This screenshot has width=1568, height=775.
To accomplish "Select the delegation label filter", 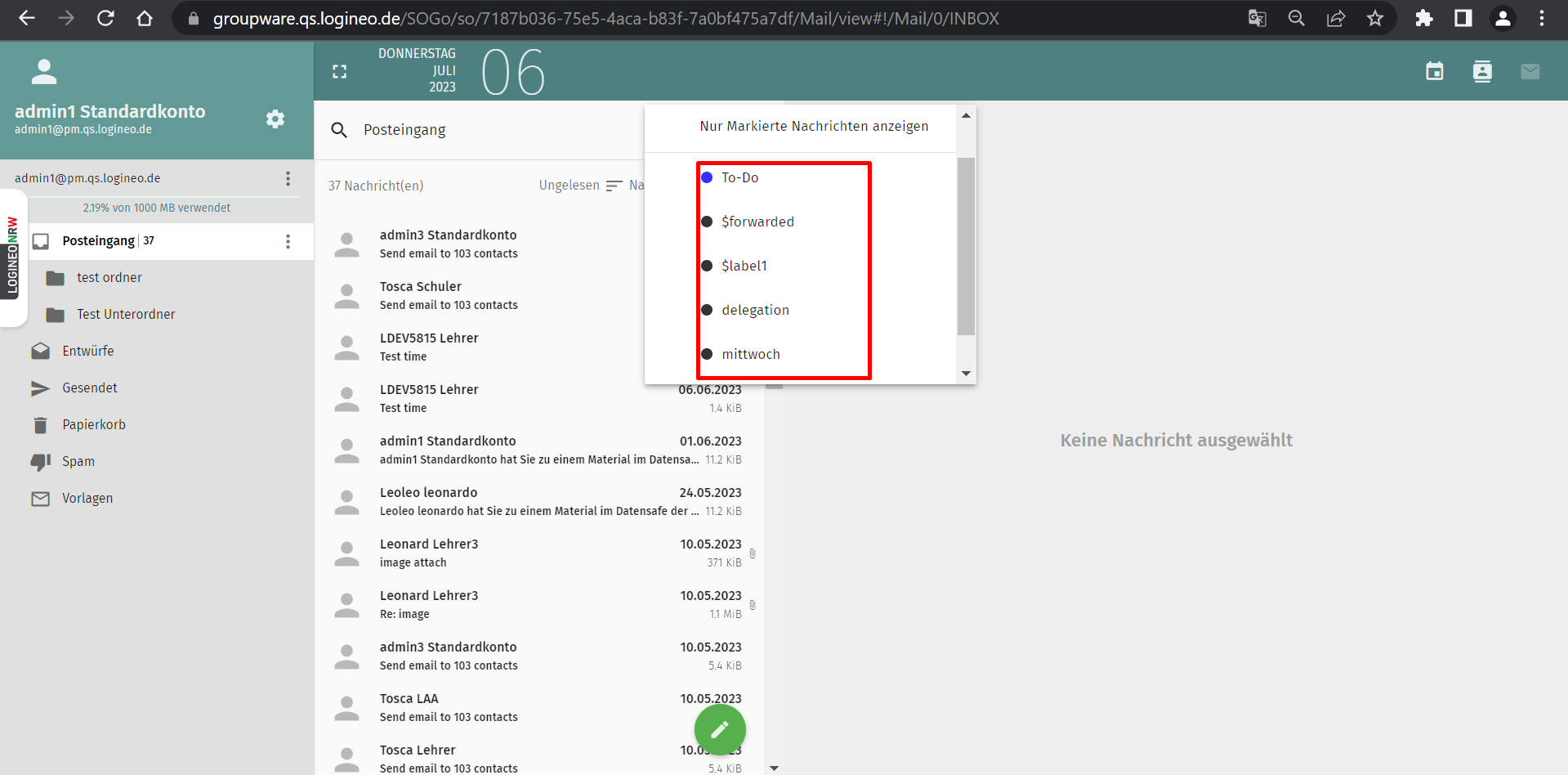I will [x=755, y=311].
